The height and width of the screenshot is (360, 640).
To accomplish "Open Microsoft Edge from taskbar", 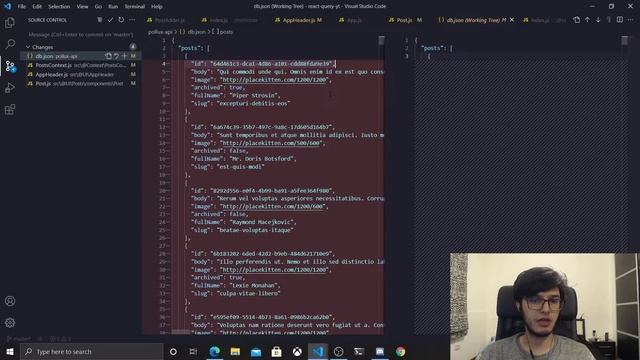I will point(215,351).
